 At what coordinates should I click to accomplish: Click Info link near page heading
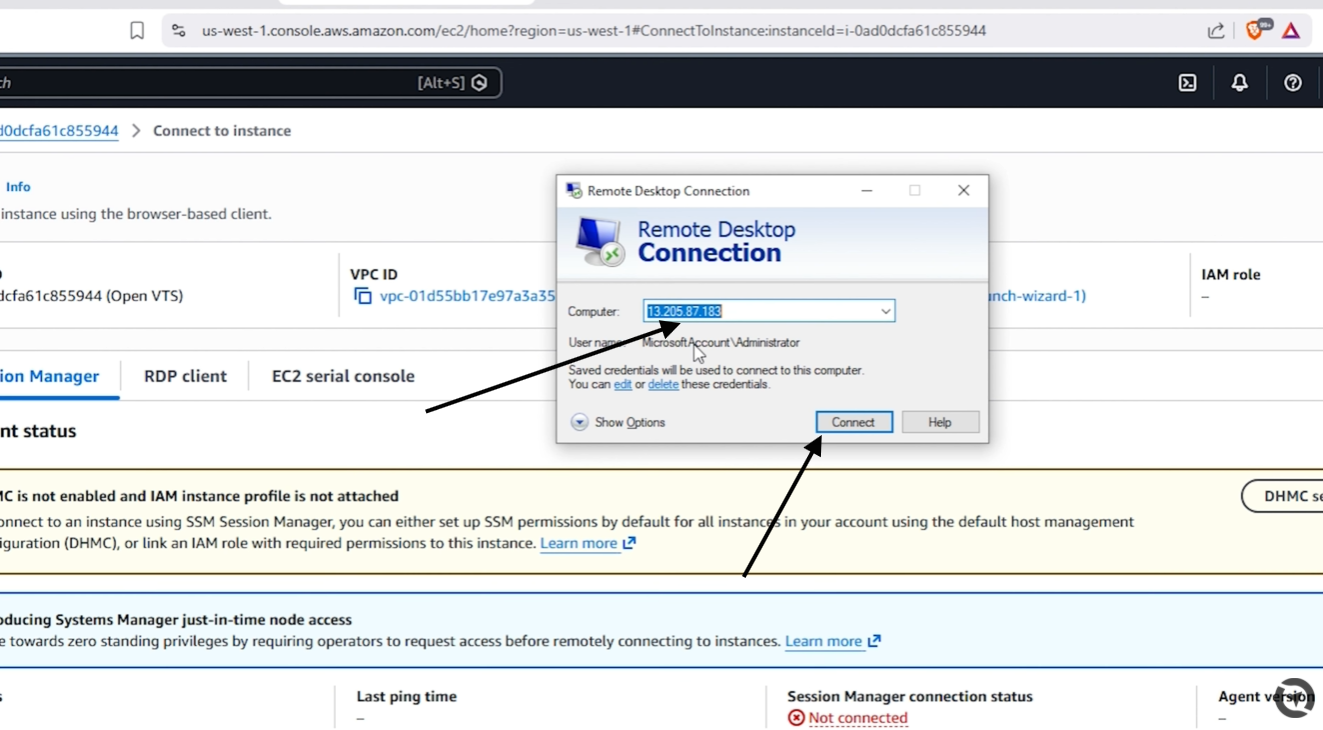pos(18,187)
